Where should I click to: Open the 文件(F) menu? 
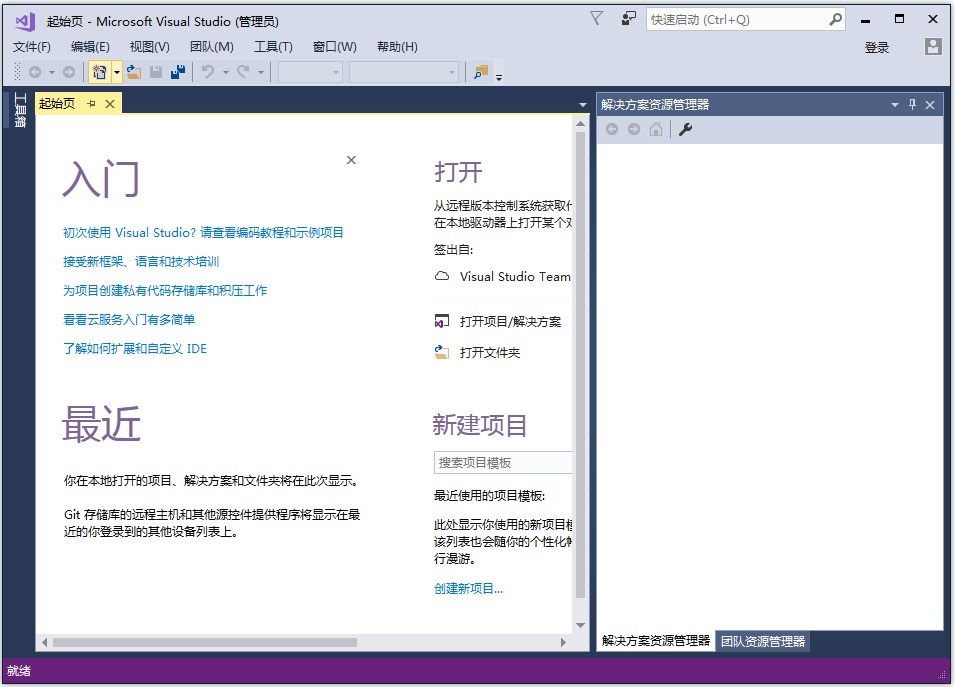point(32,47)
